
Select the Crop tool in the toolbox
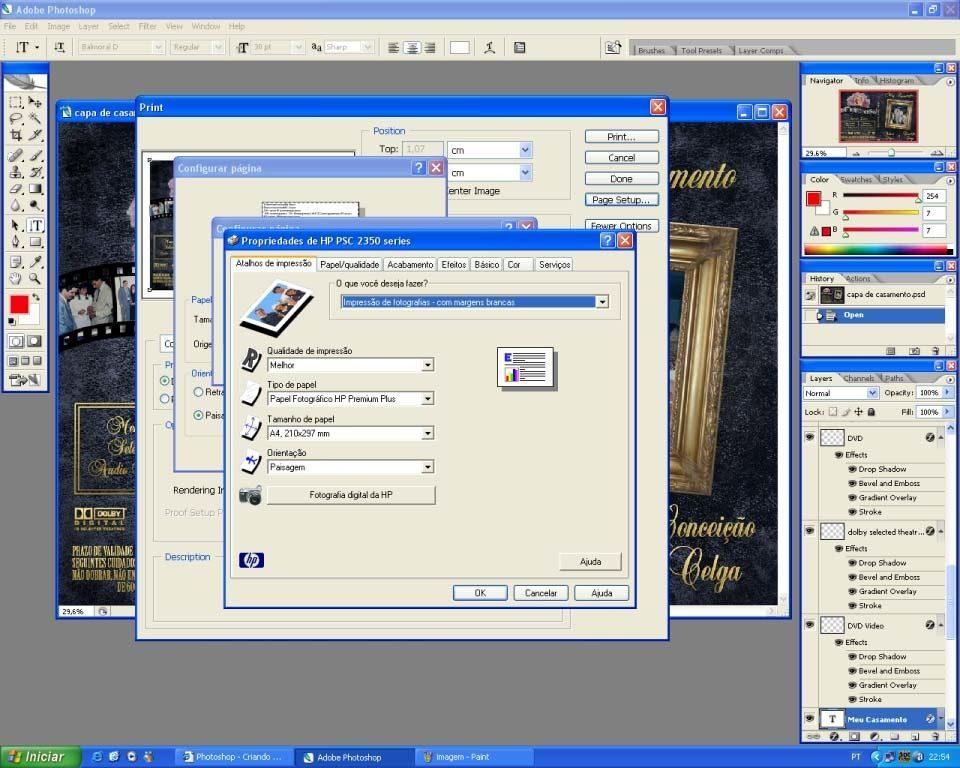pos(16,135)
